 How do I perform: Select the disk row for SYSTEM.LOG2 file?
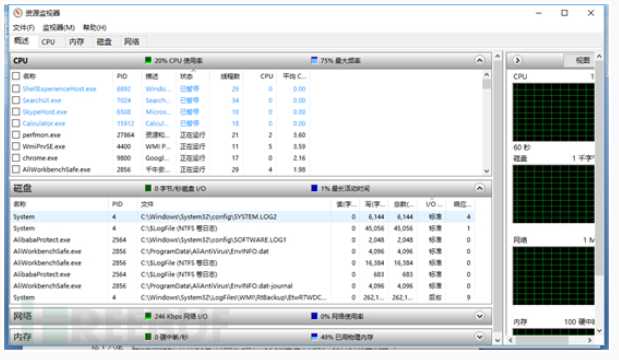243,217
